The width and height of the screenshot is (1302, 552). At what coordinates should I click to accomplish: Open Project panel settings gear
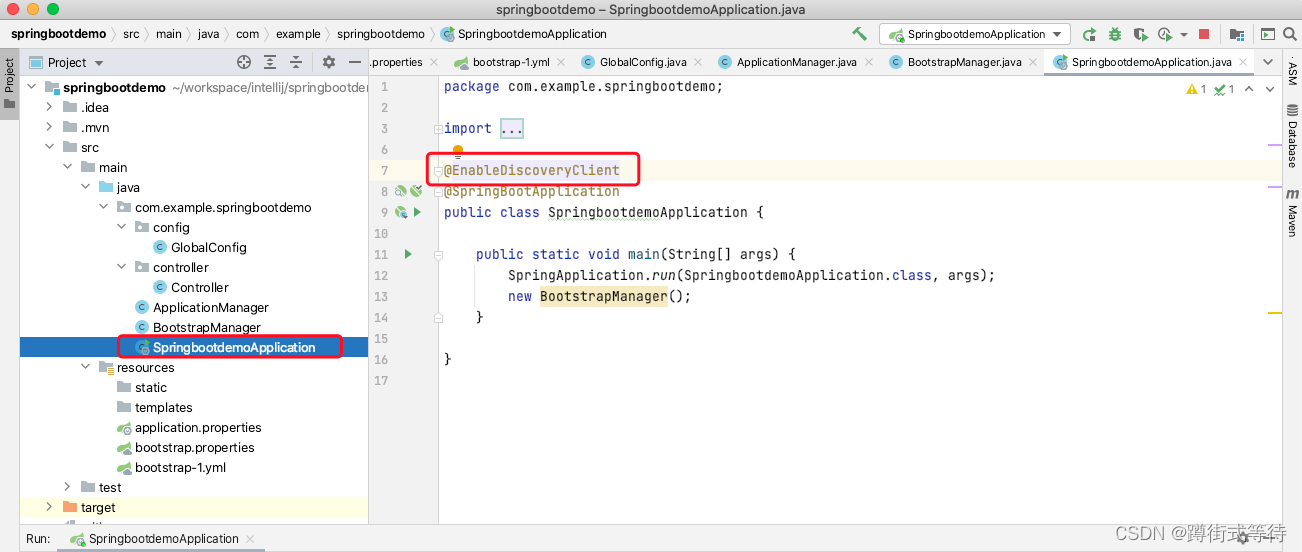pos(329,62)
